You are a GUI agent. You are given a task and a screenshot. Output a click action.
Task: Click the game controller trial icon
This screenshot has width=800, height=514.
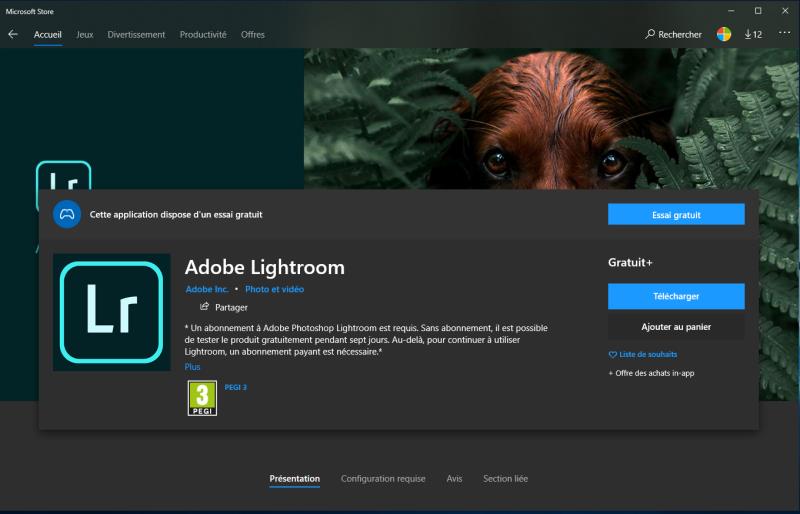(67, 214)
